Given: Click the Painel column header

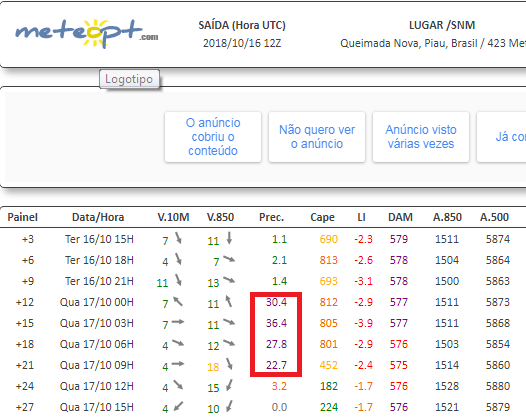Looking at the screenshot, I should coord(22,217).
